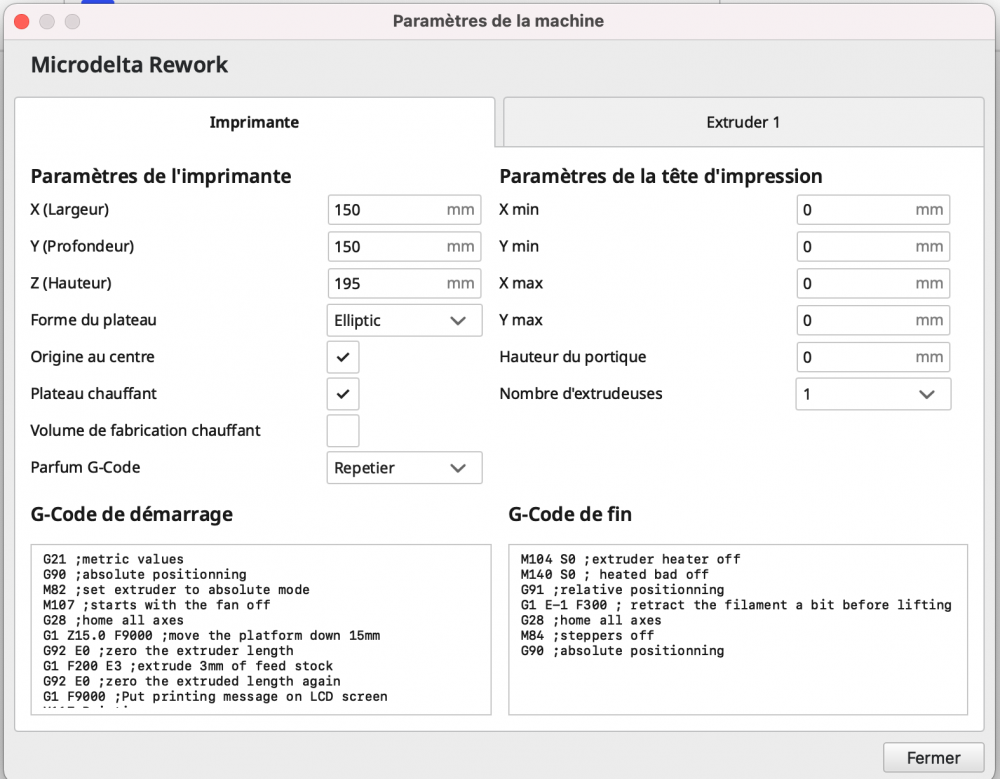1000x779 pixels.
Task: Click the 'M84 ;steppers off' line
Action: 587,635
